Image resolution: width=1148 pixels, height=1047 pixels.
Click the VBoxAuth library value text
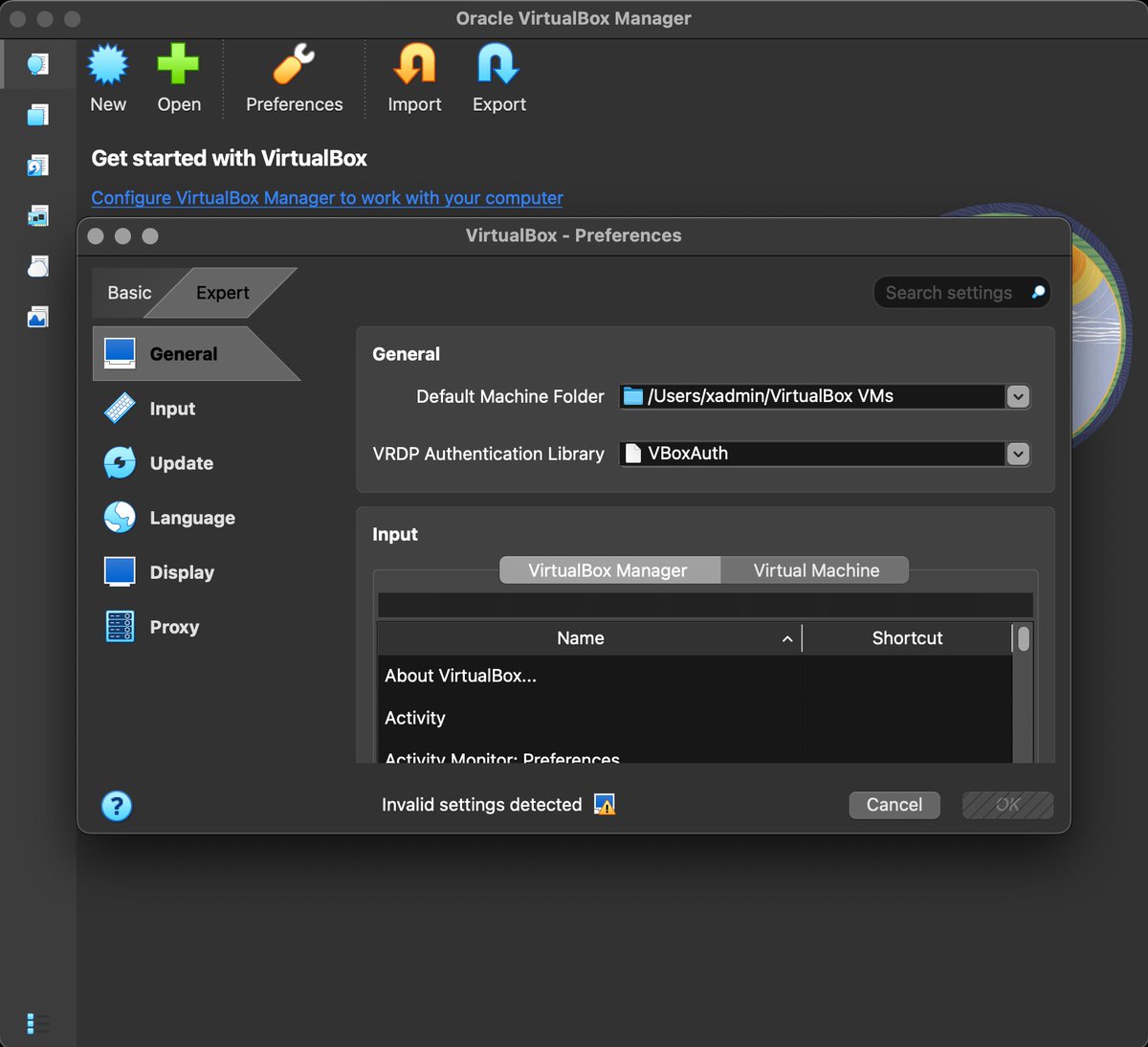pos(688,454)
